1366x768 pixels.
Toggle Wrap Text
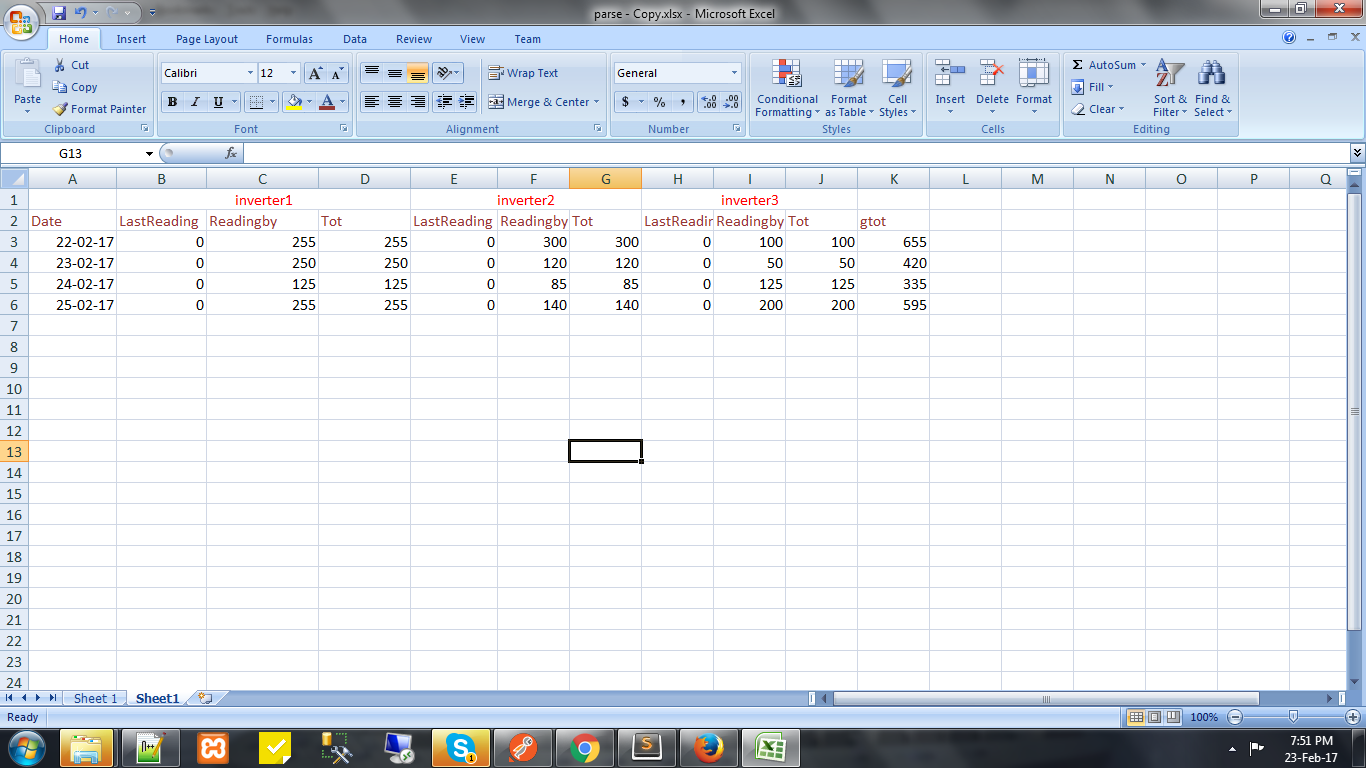pyautogui.click(x=523, y=73)
